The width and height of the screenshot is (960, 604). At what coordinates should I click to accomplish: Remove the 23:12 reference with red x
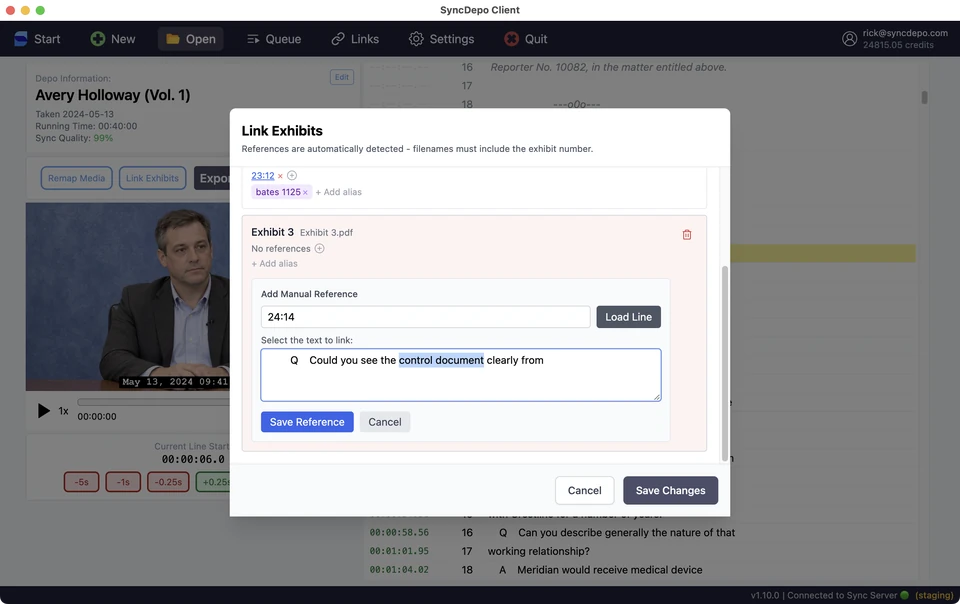click(x=280, y=176)
